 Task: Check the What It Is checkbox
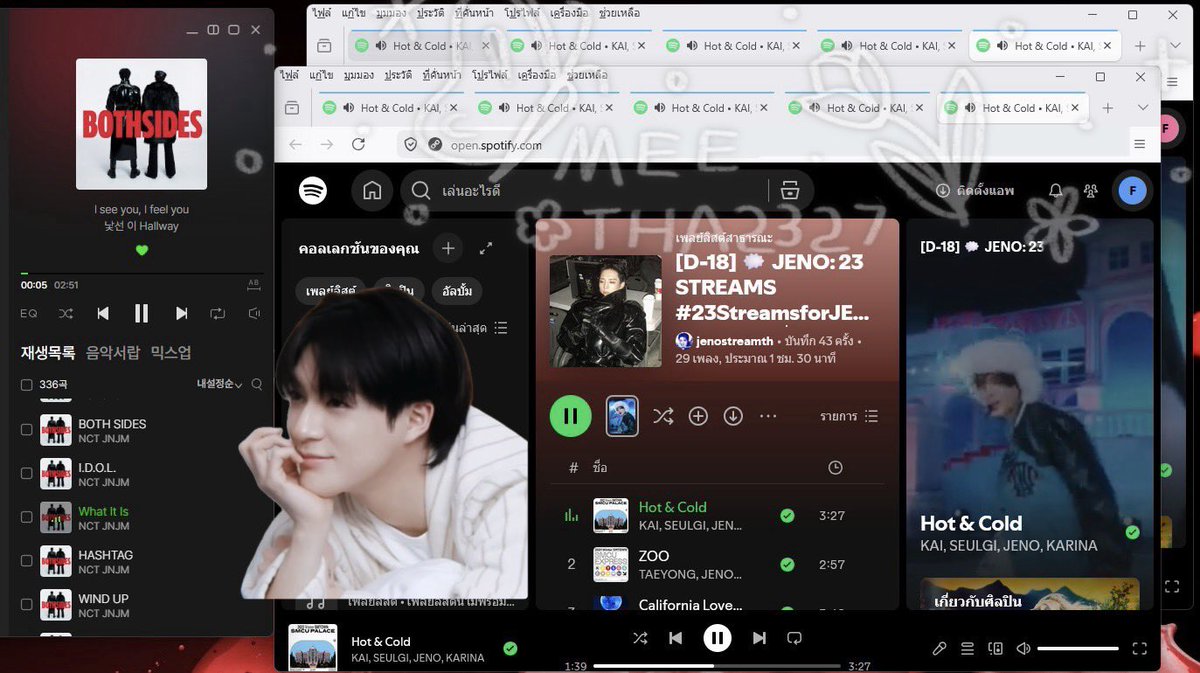click(x=27, y=517)
